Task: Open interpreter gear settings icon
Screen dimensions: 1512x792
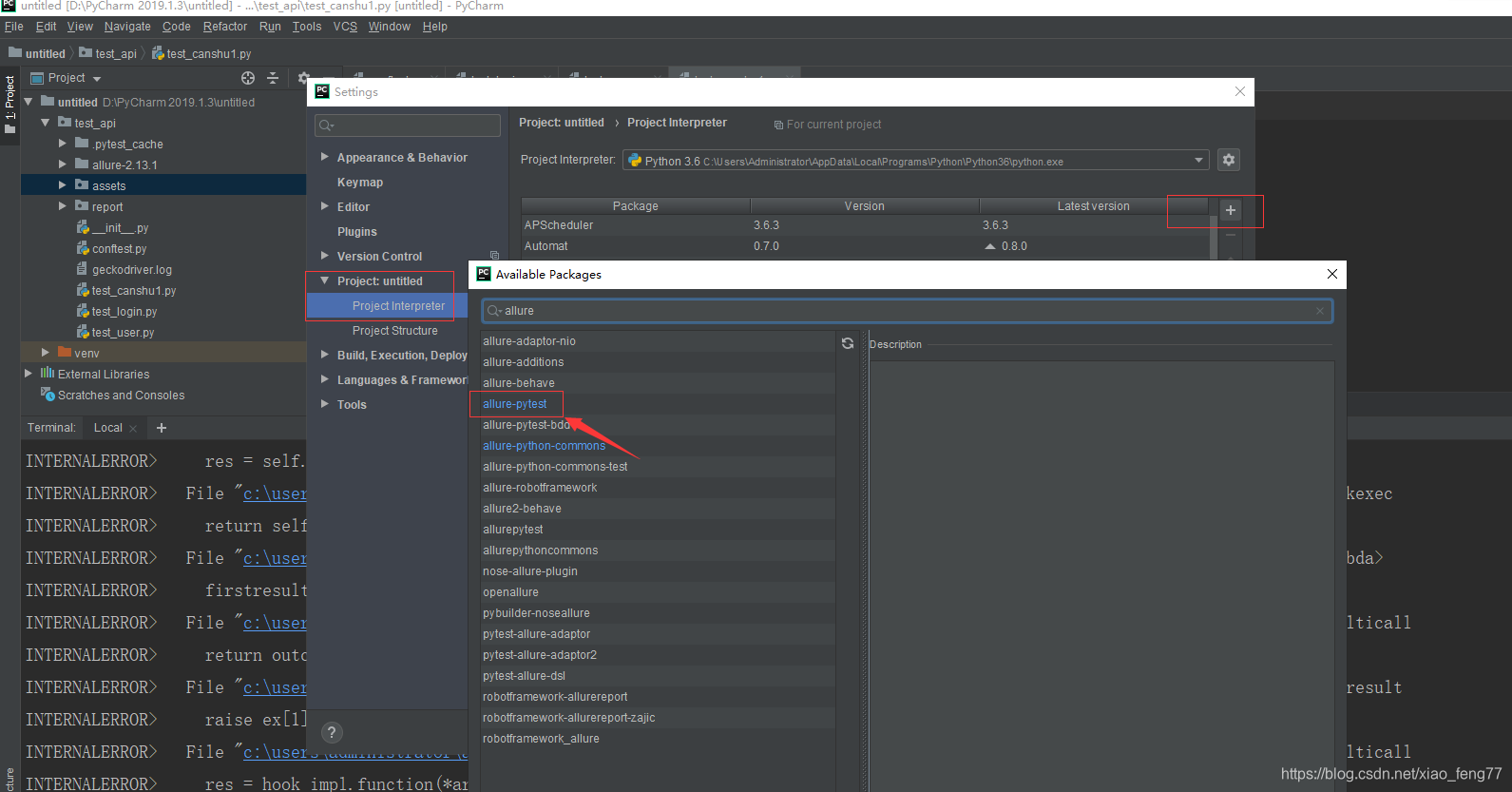Action: click(x=1229, y=160)
